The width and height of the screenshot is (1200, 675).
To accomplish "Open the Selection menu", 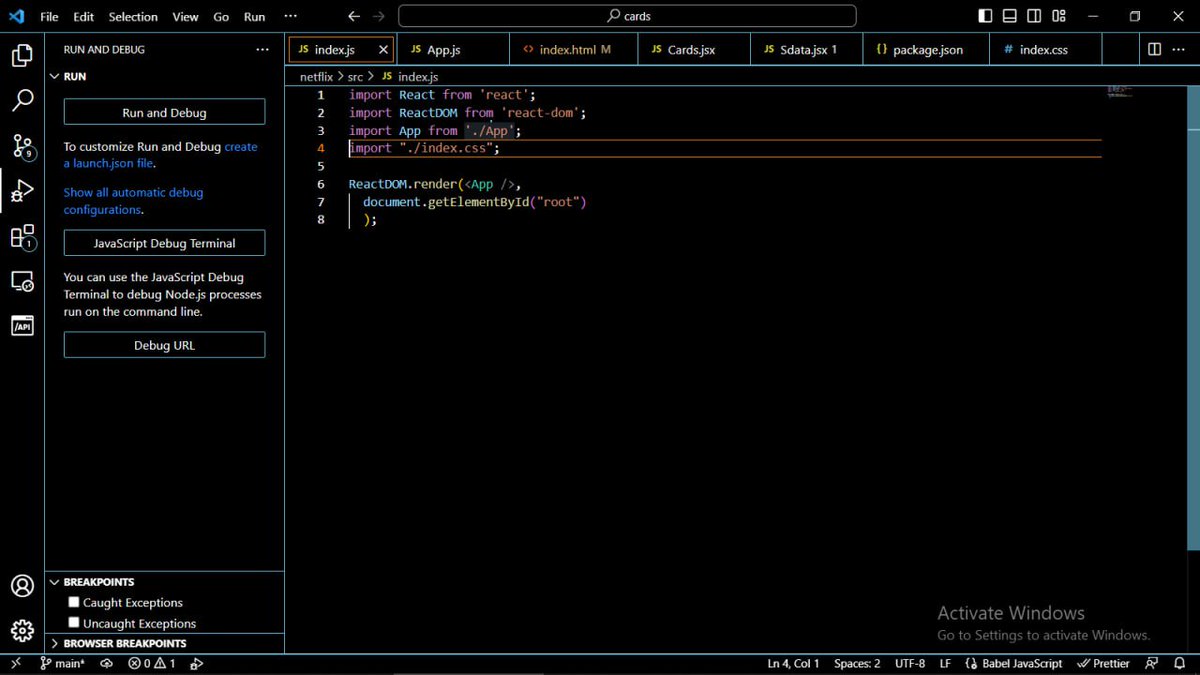I will [133, 16].
